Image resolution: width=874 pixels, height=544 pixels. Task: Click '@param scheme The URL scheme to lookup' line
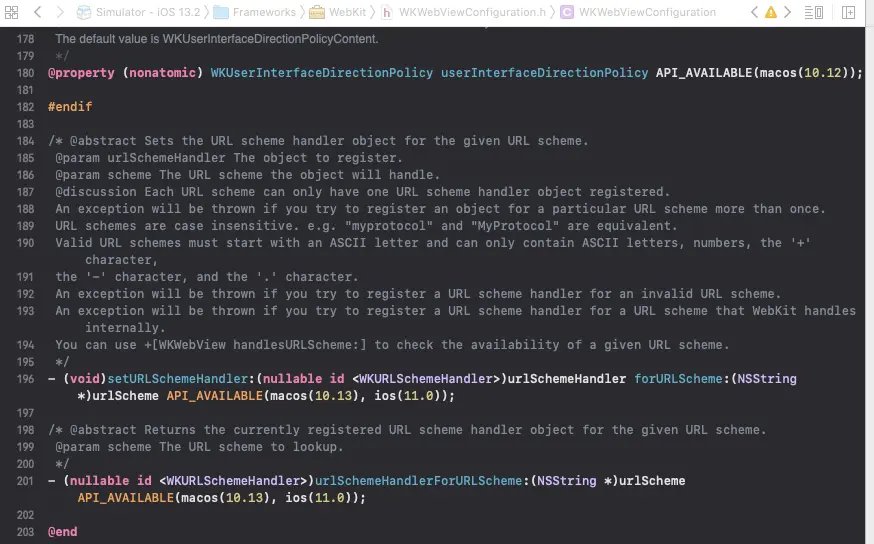[200, 447]
